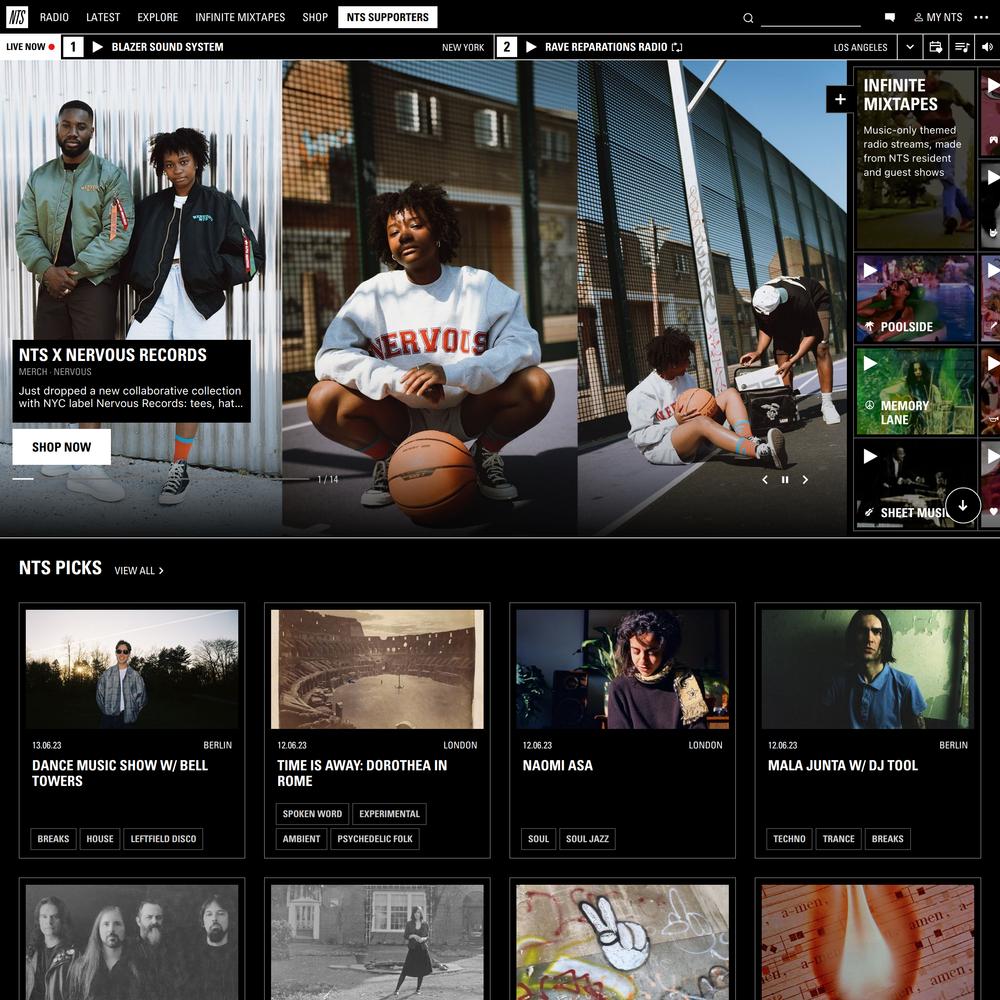Click the New York location label
1000x1000 pixels.
point(463,47)
